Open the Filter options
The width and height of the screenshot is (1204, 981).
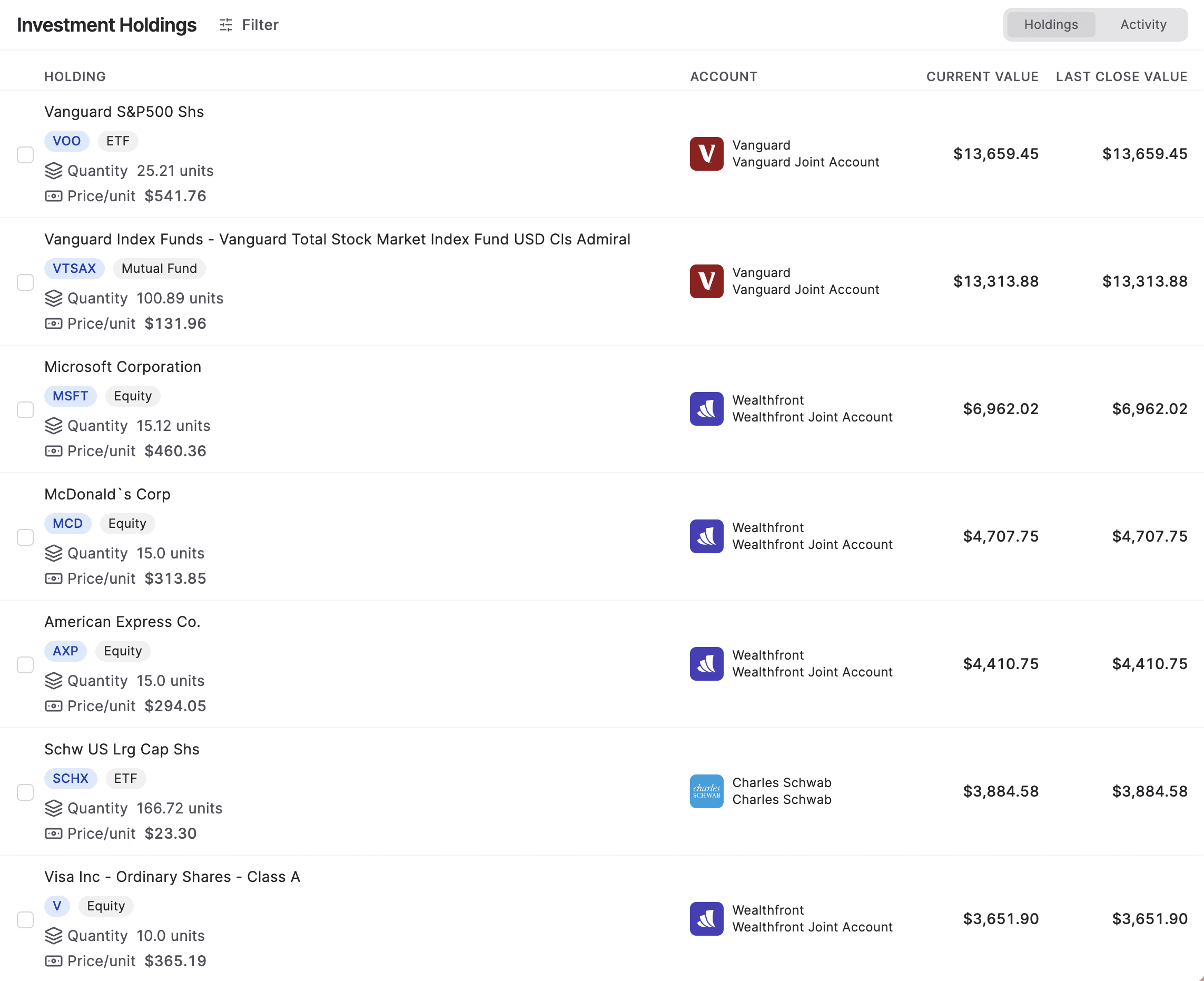pyautogui.click(x=249, y=25)
